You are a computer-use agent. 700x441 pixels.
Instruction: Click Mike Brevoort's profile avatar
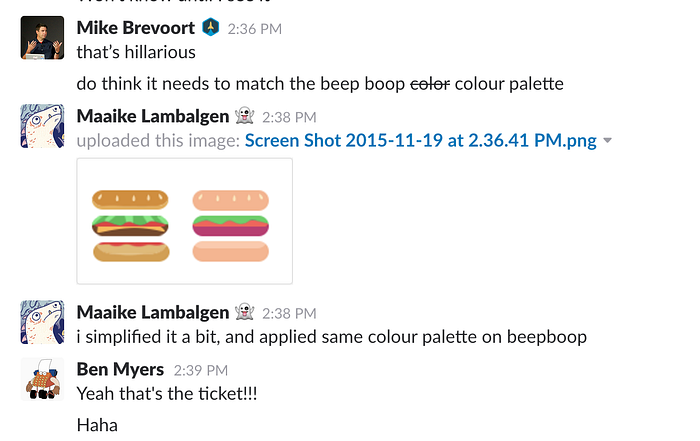coord(42,38)
